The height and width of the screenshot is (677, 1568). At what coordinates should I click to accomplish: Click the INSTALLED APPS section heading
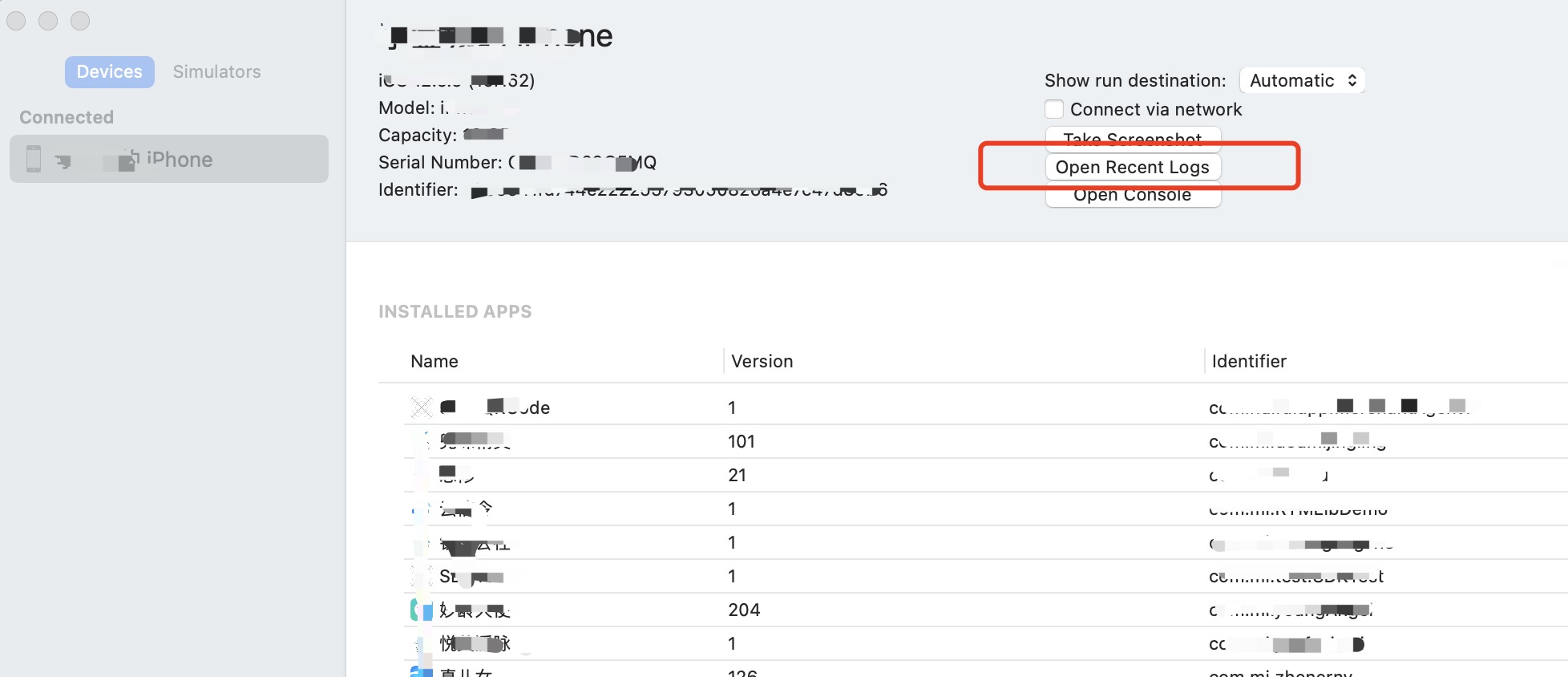point(455,311)
